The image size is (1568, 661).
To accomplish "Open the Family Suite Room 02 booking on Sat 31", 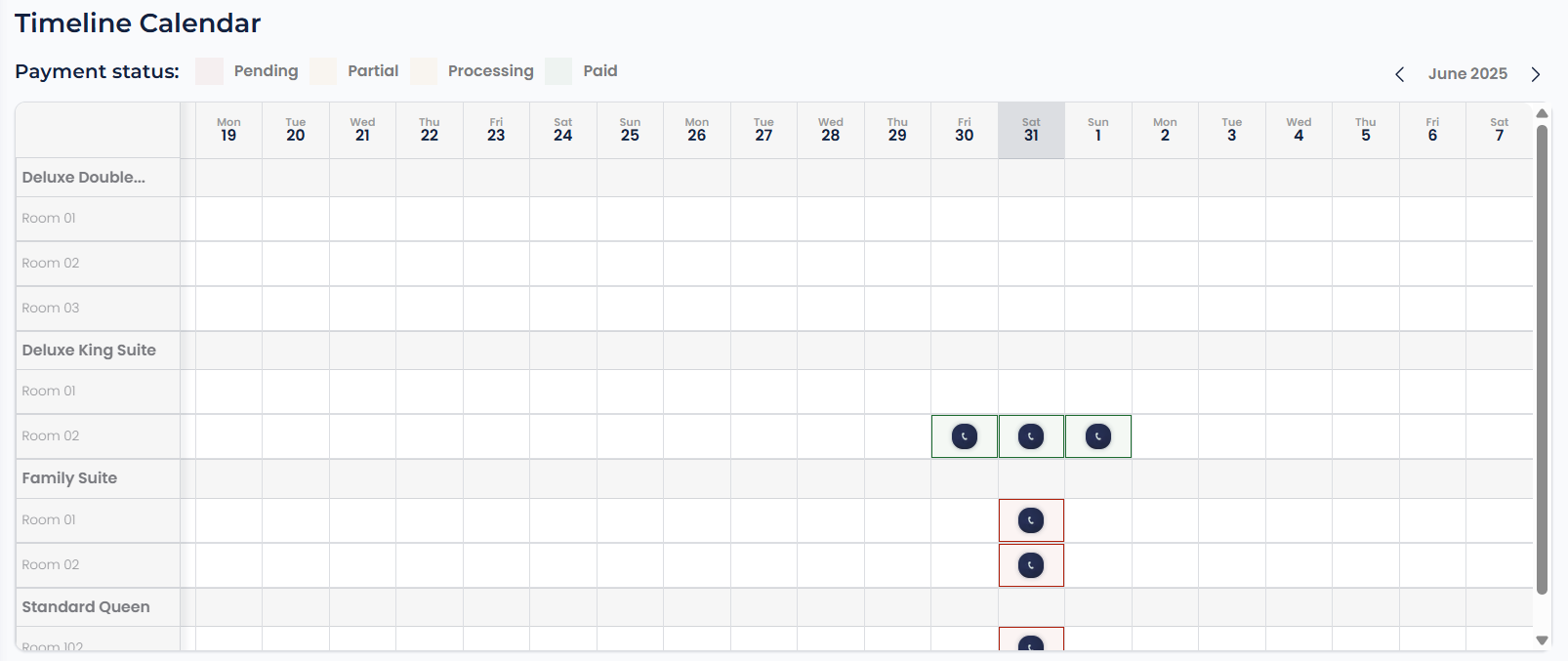I will 1031,565.
